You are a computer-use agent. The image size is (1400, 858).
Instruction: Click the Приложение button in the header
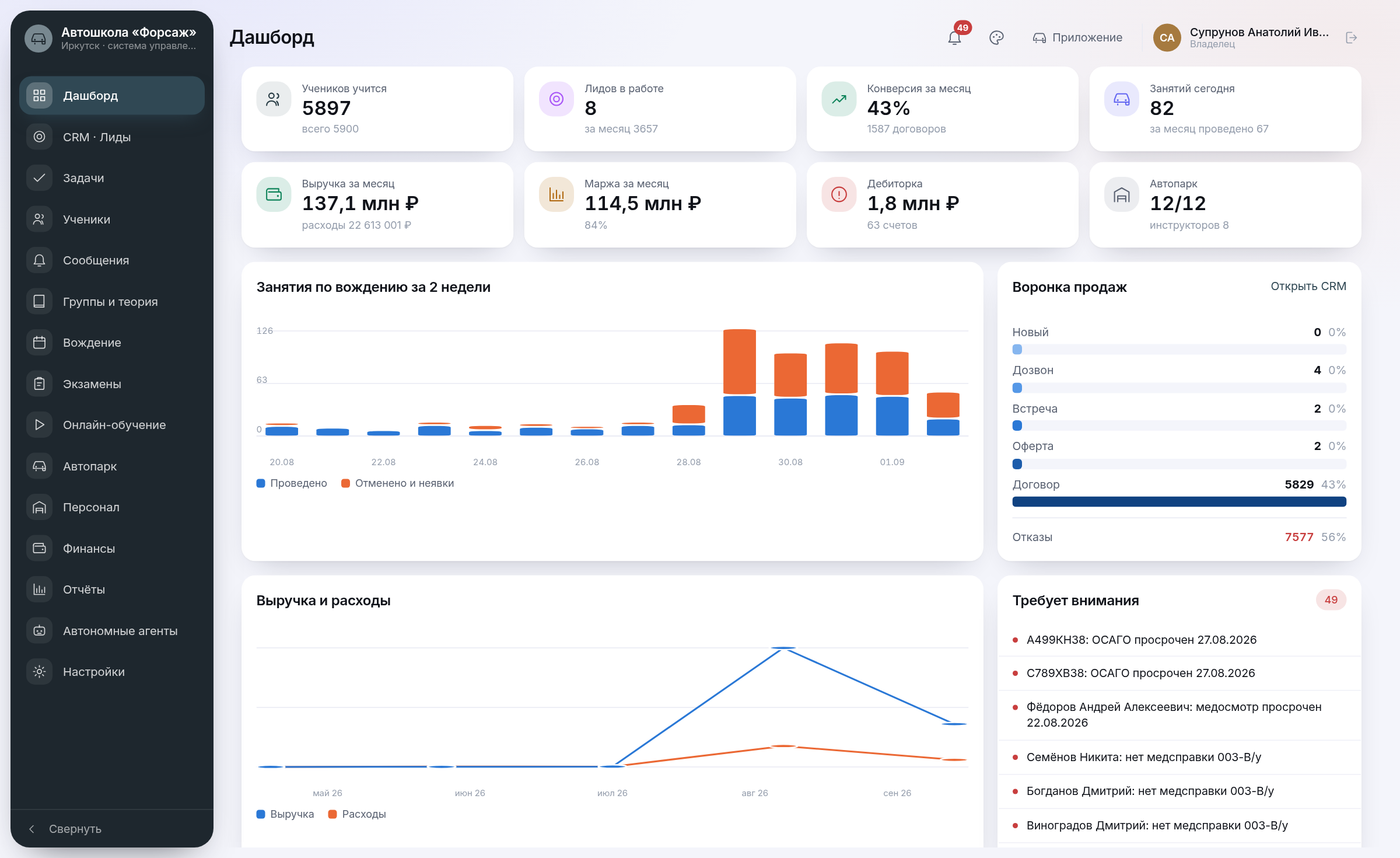1077,38
